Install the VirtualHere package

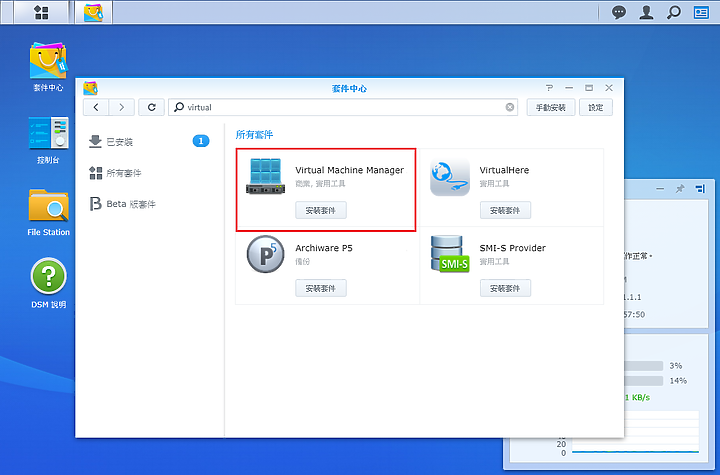pos(505,210)
